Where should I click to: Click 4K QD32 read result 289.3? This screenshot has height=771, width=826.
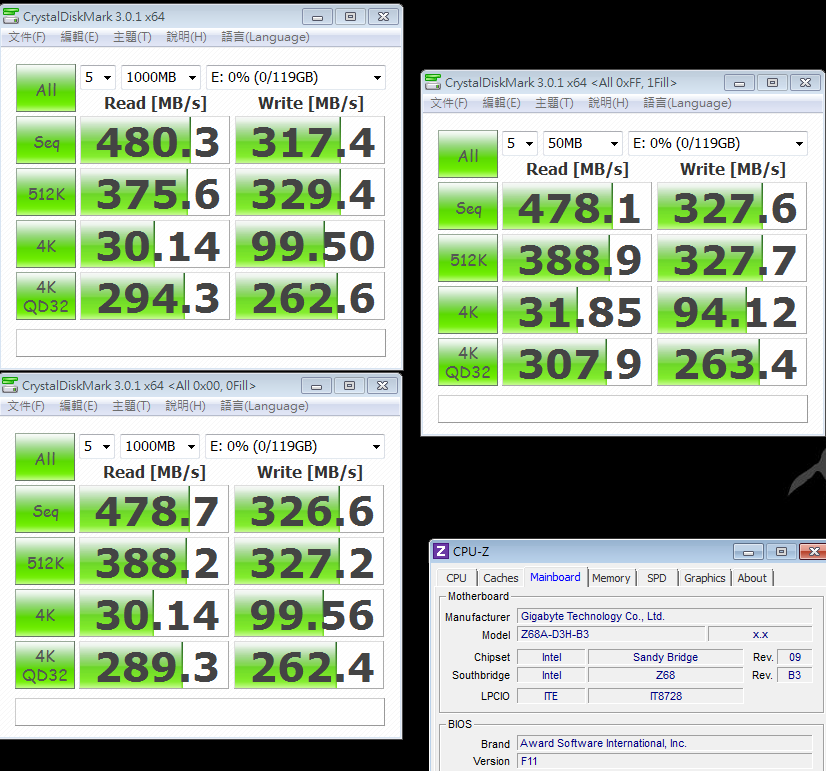pos(154,665)
